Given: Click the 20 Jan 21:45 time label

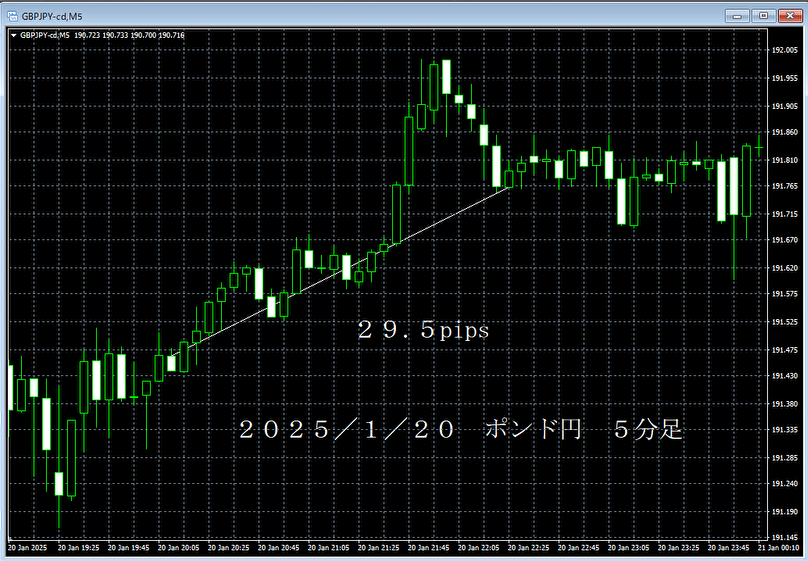Looking at the screenshot, I should [x=428, y=548].
